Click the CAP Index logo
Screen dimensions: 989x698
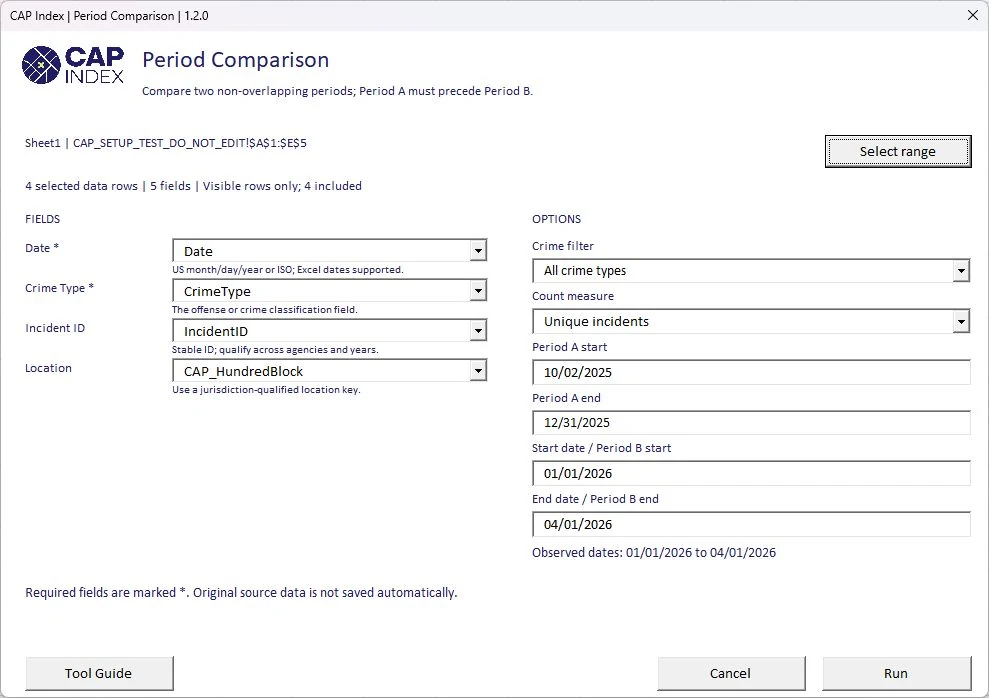(73, 65)
